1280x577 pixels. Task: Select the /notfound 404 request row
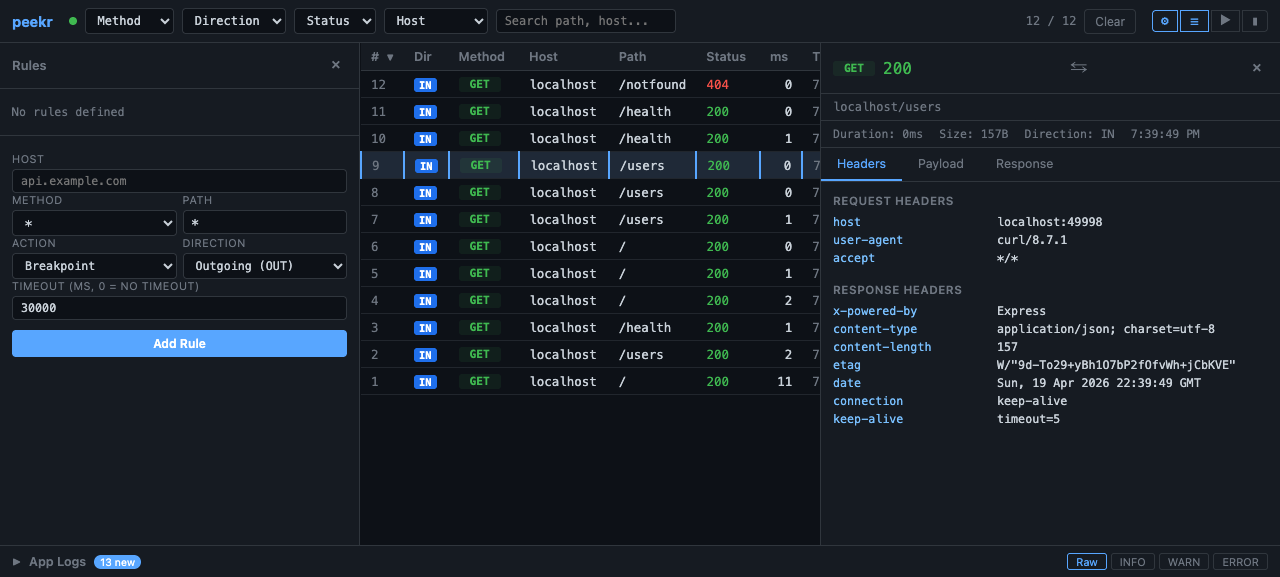click(590, 85)
